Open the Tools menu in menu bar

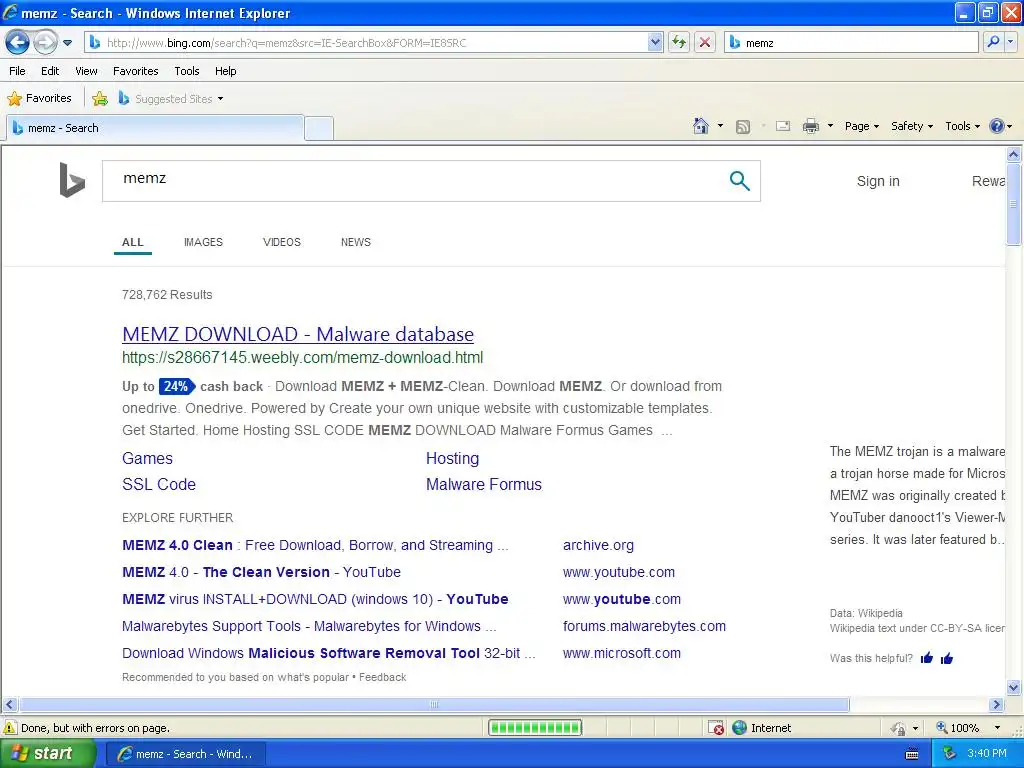coord(187,71)
